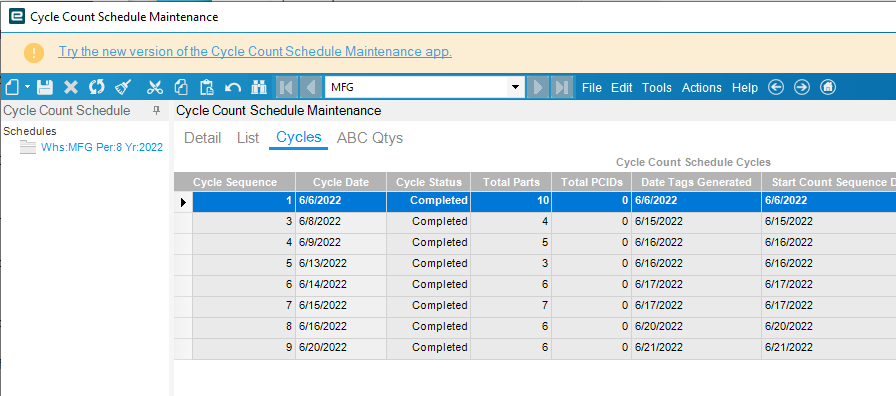Open the File menu

coord(592,87)
